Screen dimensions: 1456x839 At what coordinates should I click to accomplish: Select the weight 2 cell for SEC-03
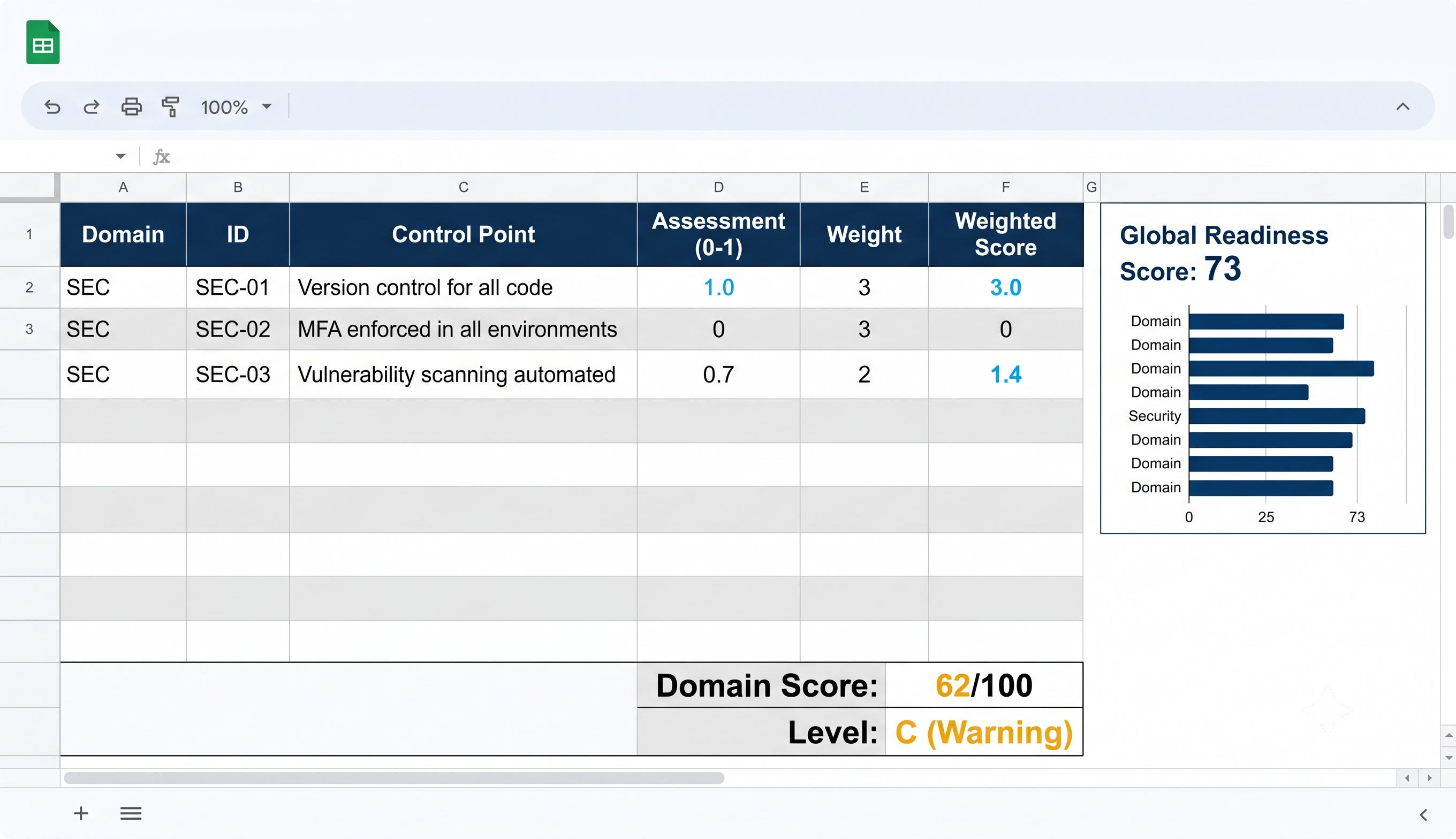864,375
